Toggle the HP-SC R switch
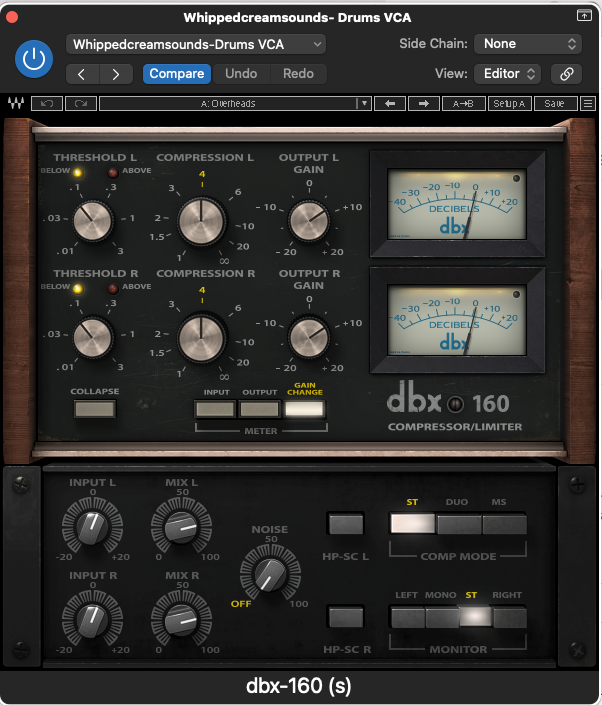The height and width of the screenshot is (705, 602). (346, 617)
